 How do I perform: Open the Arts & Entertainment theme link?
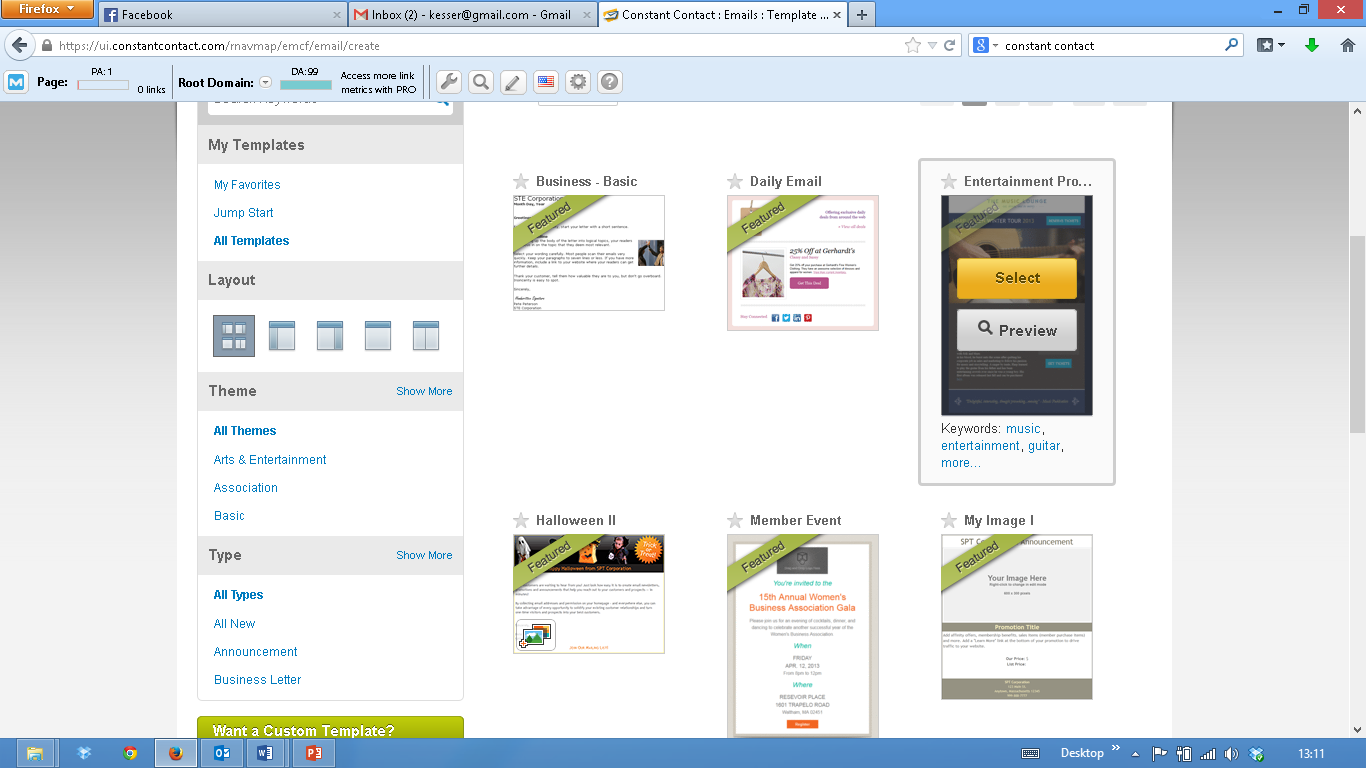pyautogui.click(x=270, y=460)
